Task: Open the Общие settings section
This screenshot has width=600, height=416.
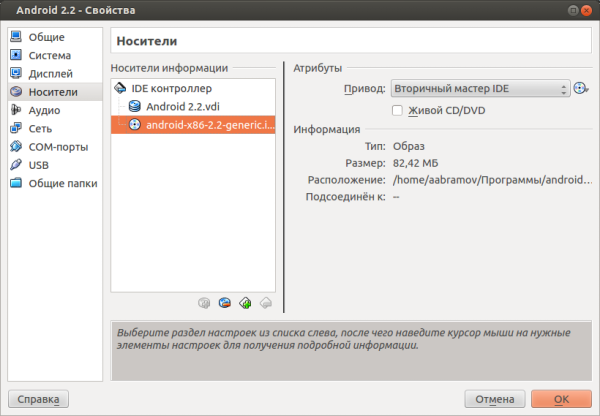Action: (x=46, y=37)
